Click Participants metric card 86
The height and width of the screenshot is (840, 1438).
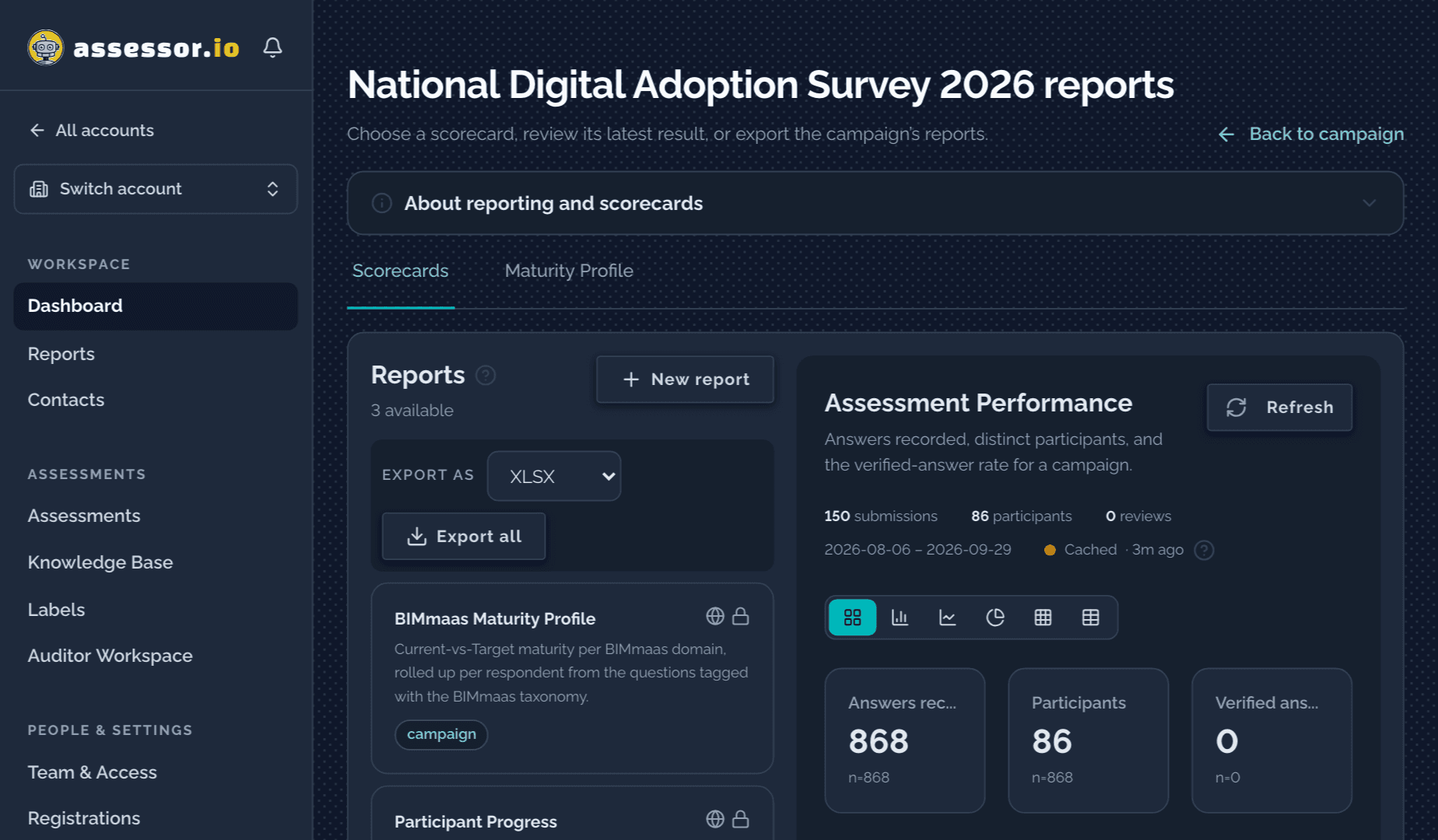1089,740
